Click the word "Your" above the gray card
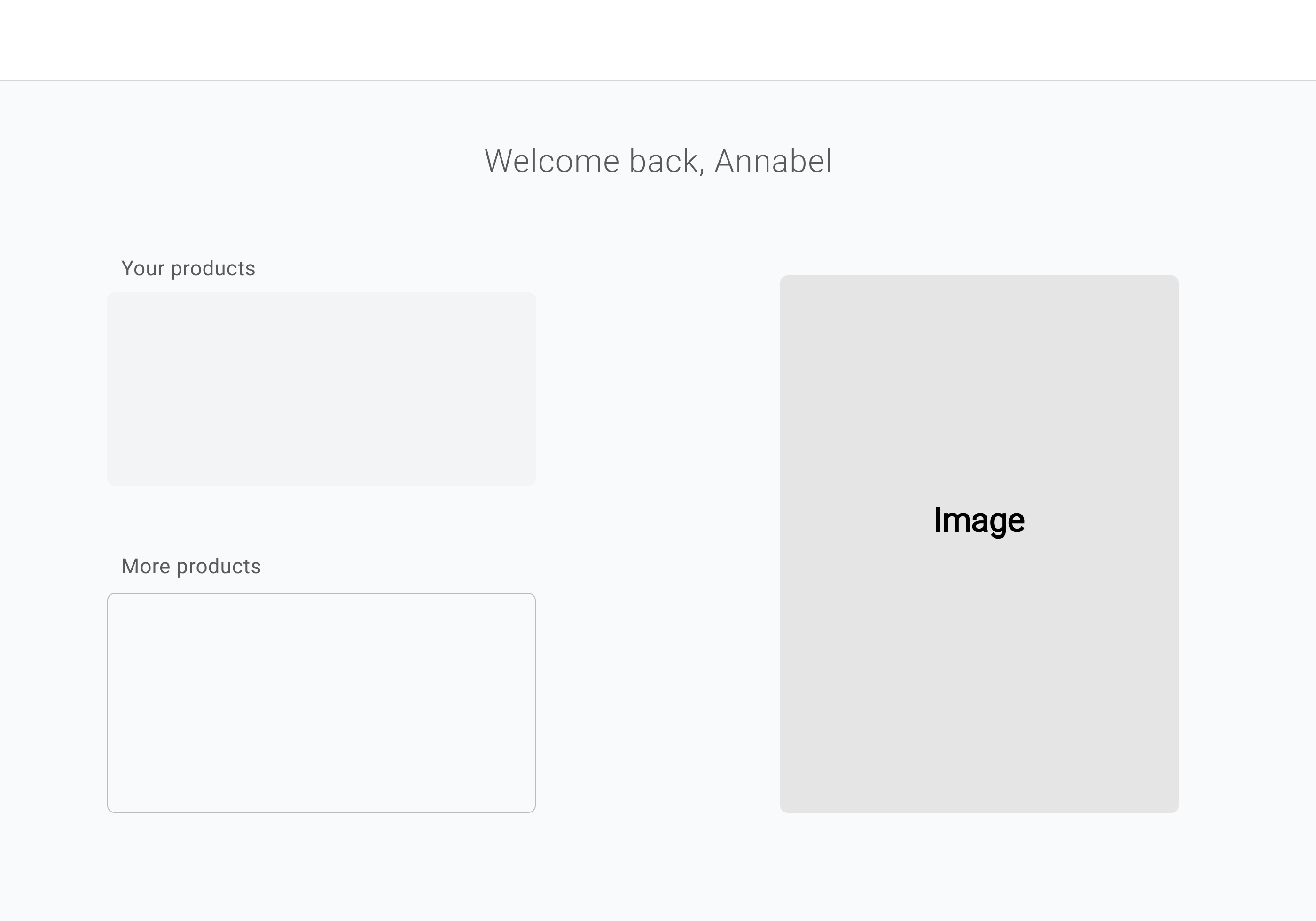The width and height of the screenshot is (1316, 921). [143, 268]
